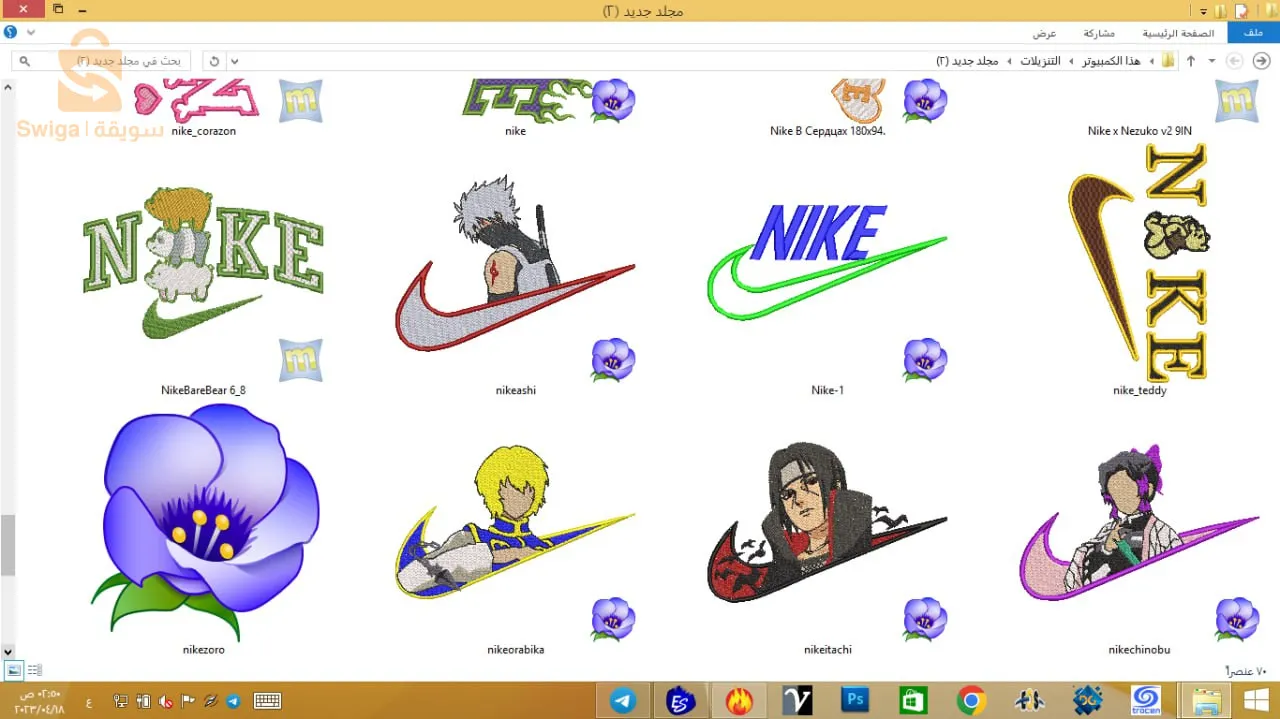Open the recent locations dropdown arrow
Screen dimensions: 1280x719
point(1212,61)
